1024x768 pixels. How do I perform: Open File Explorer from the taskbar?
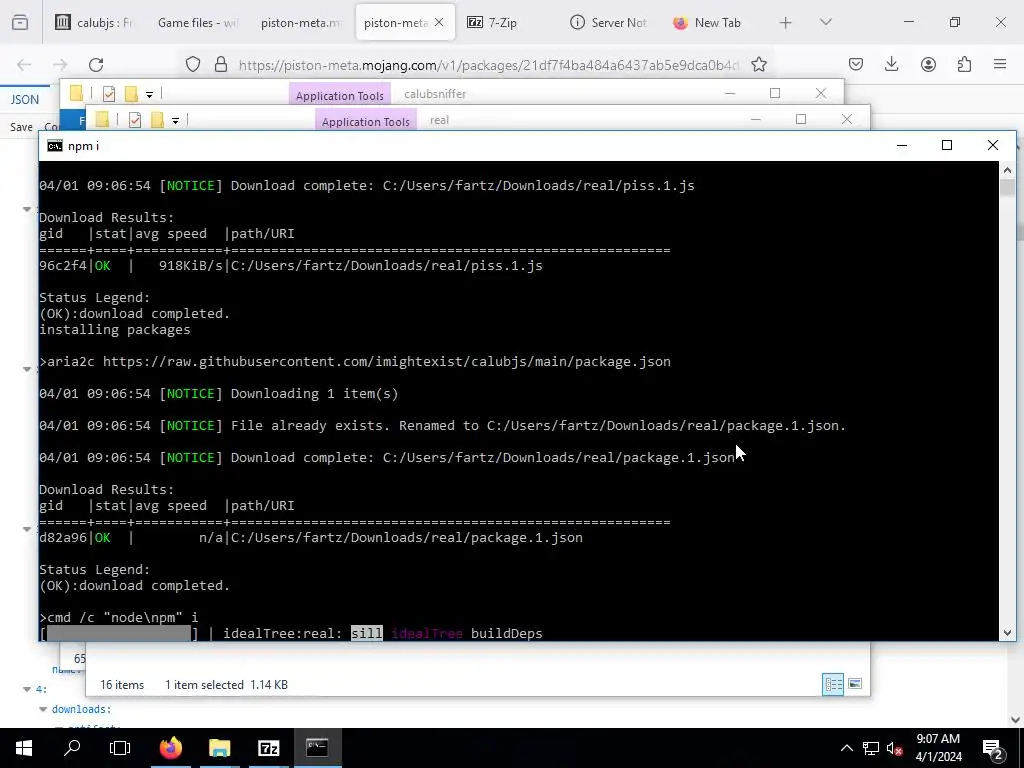pos(219,748)
